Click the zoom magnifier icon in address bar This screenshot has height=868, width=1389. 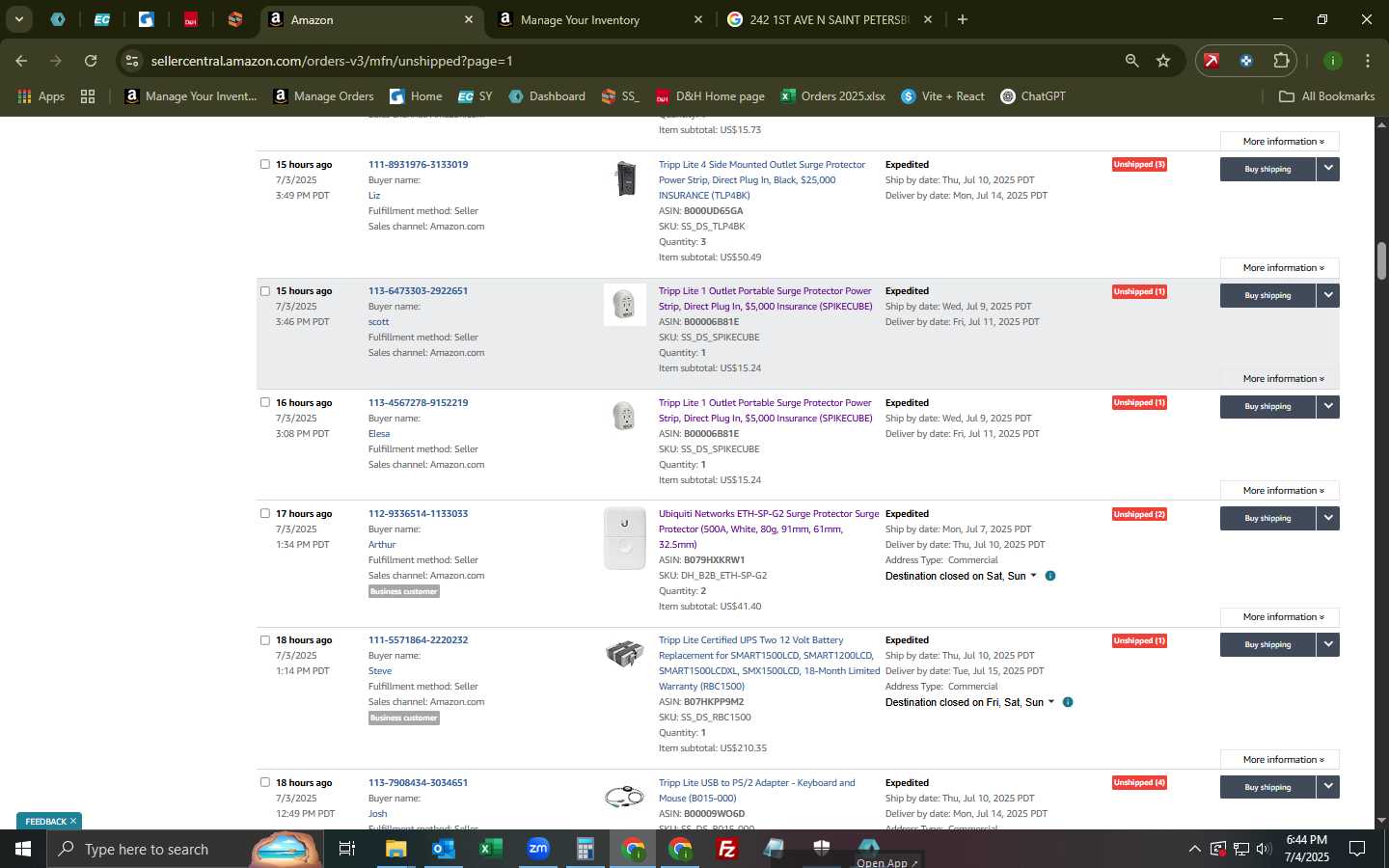click(1131, 61)
